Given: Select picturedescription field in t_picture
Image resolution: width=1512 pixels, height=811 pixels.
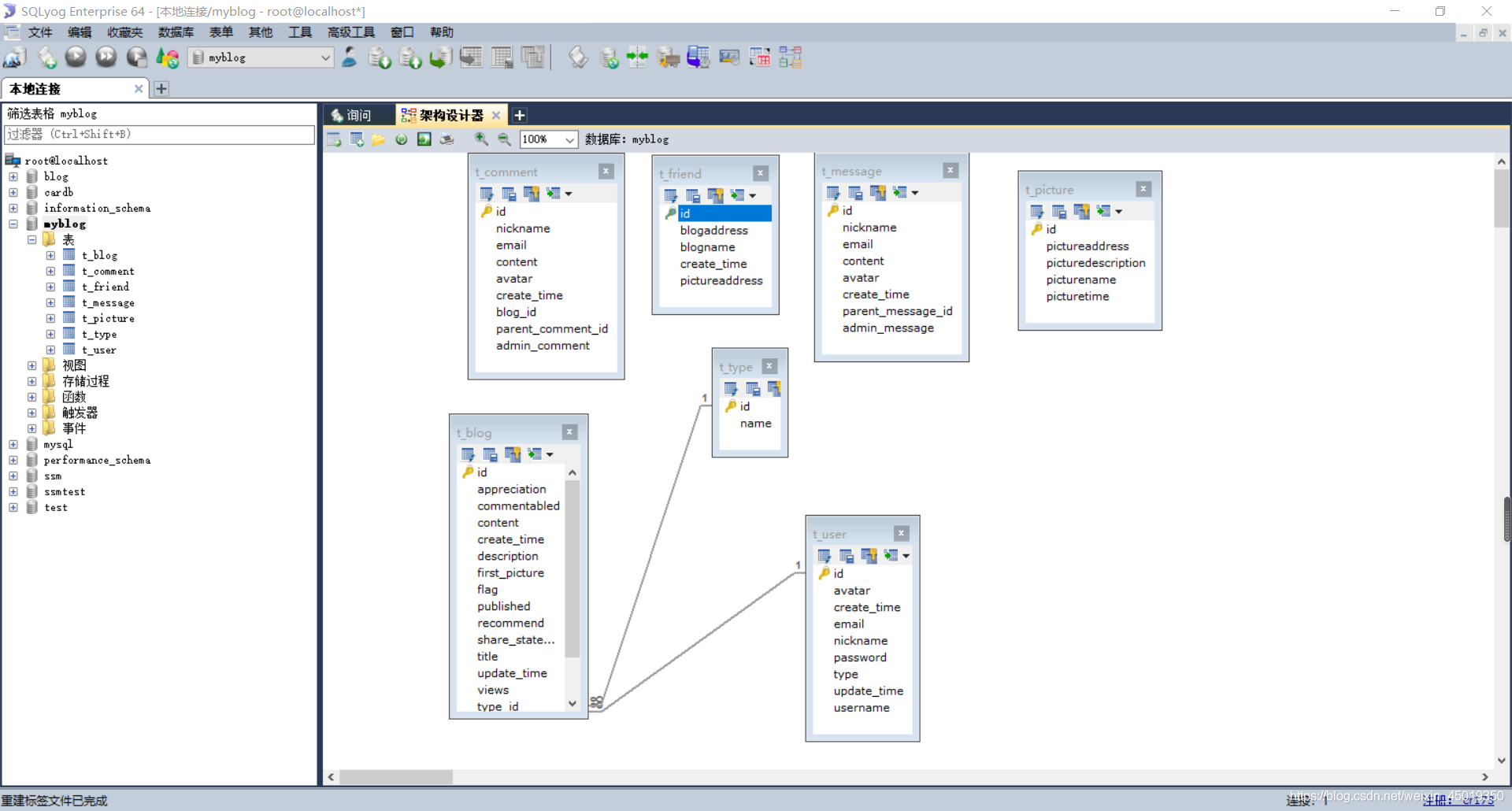Looking at the screenshot, I should pos(1096,263).
